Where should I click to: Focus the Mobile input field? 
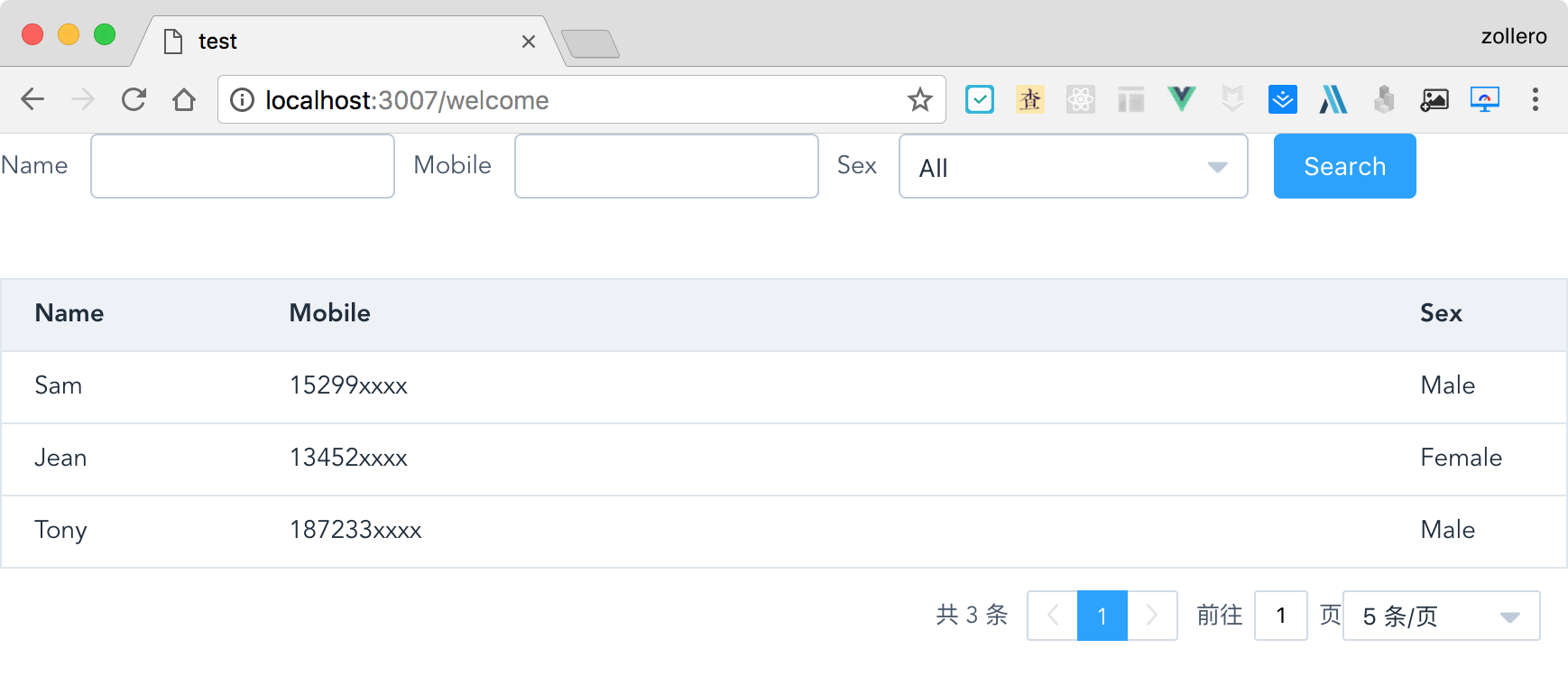(x=667, y=166)
